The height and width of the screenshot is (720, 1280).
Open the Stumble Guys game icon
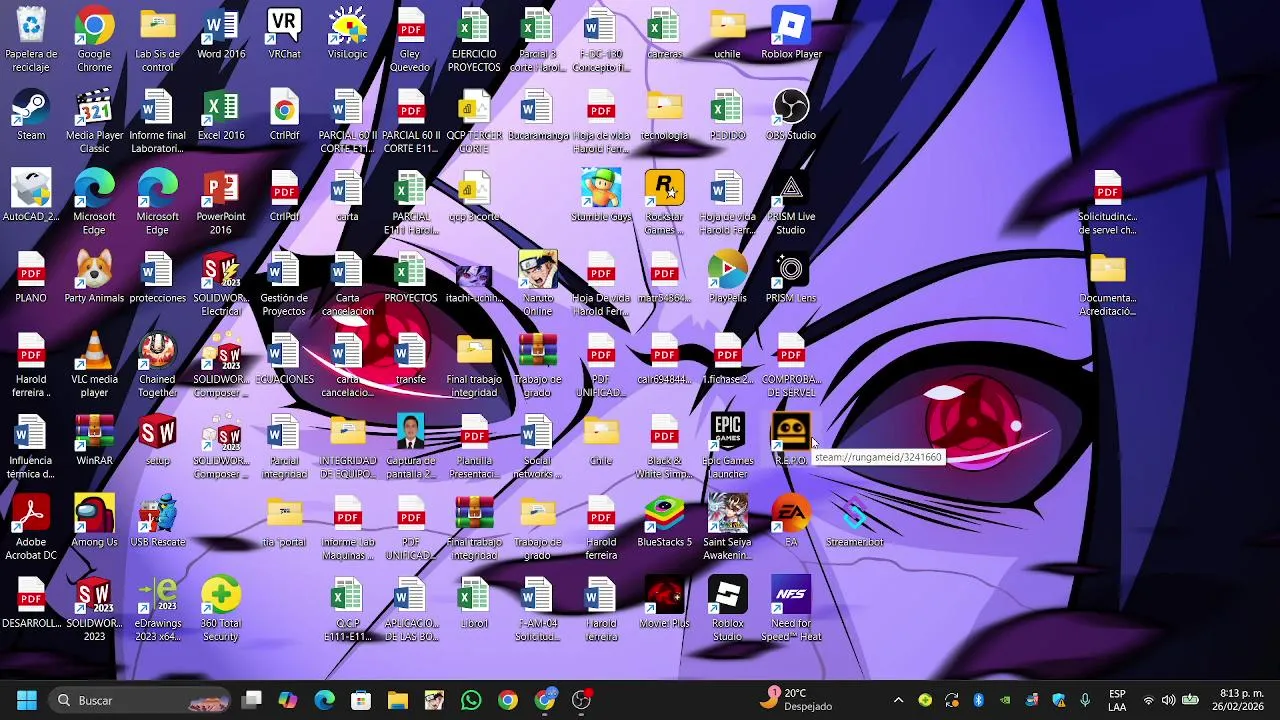pos(601,196)
